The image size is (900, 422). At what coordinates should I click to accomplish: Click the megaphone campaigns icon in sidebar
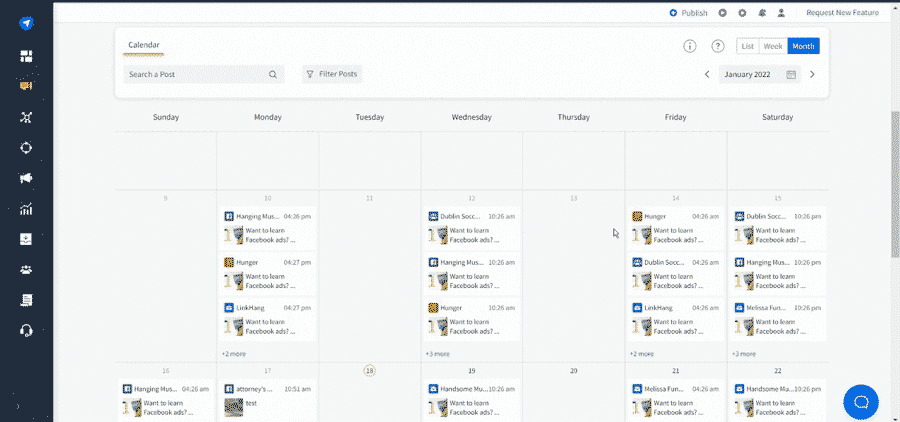coord(26,179)
